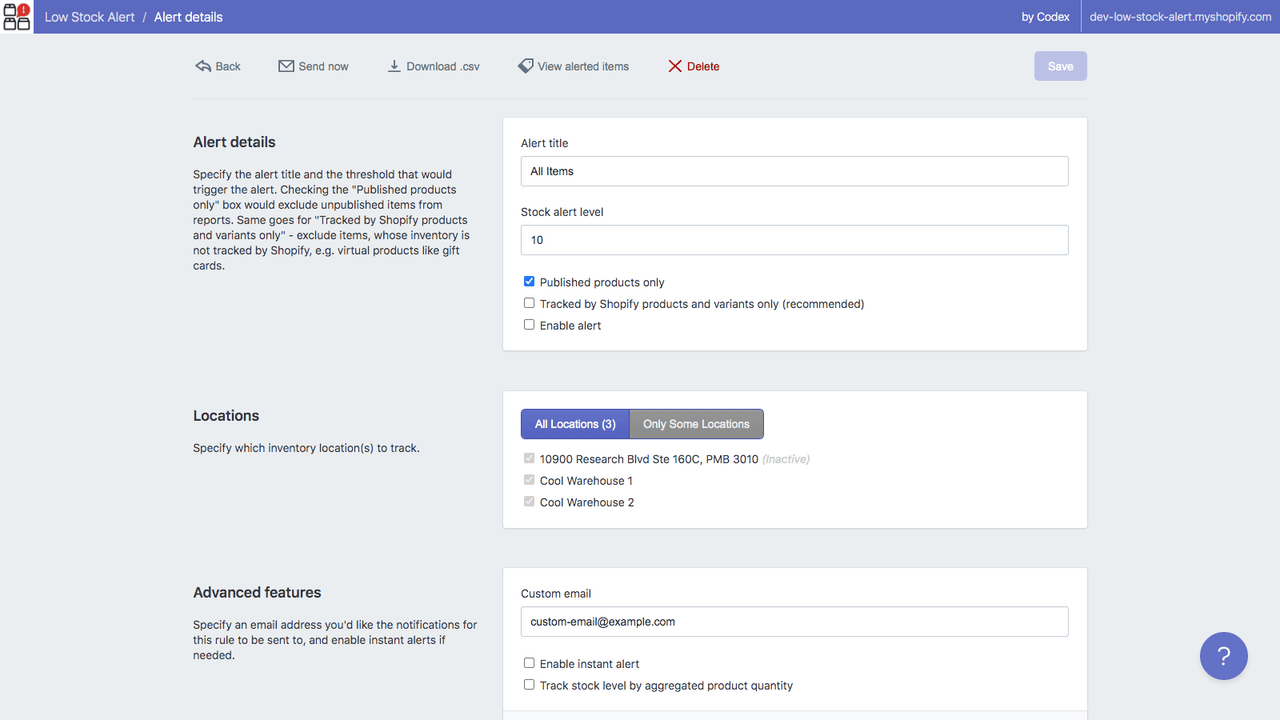The height and width of the screenshot is (720, 1280).
Task: Click the (Inactive) label text
Action: 786,459
